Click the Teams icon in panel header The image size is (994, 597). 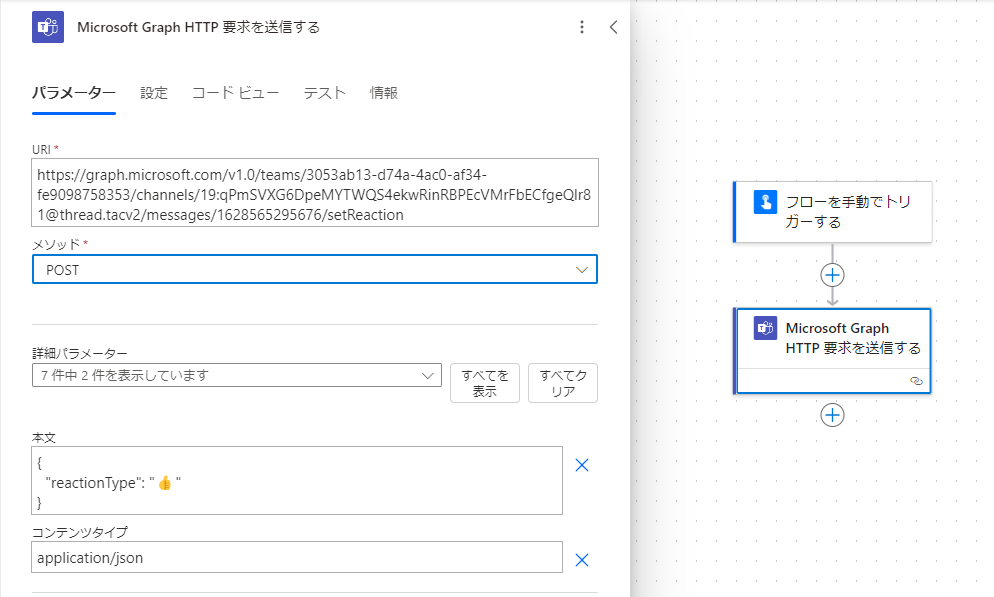[x=48, y=27]
